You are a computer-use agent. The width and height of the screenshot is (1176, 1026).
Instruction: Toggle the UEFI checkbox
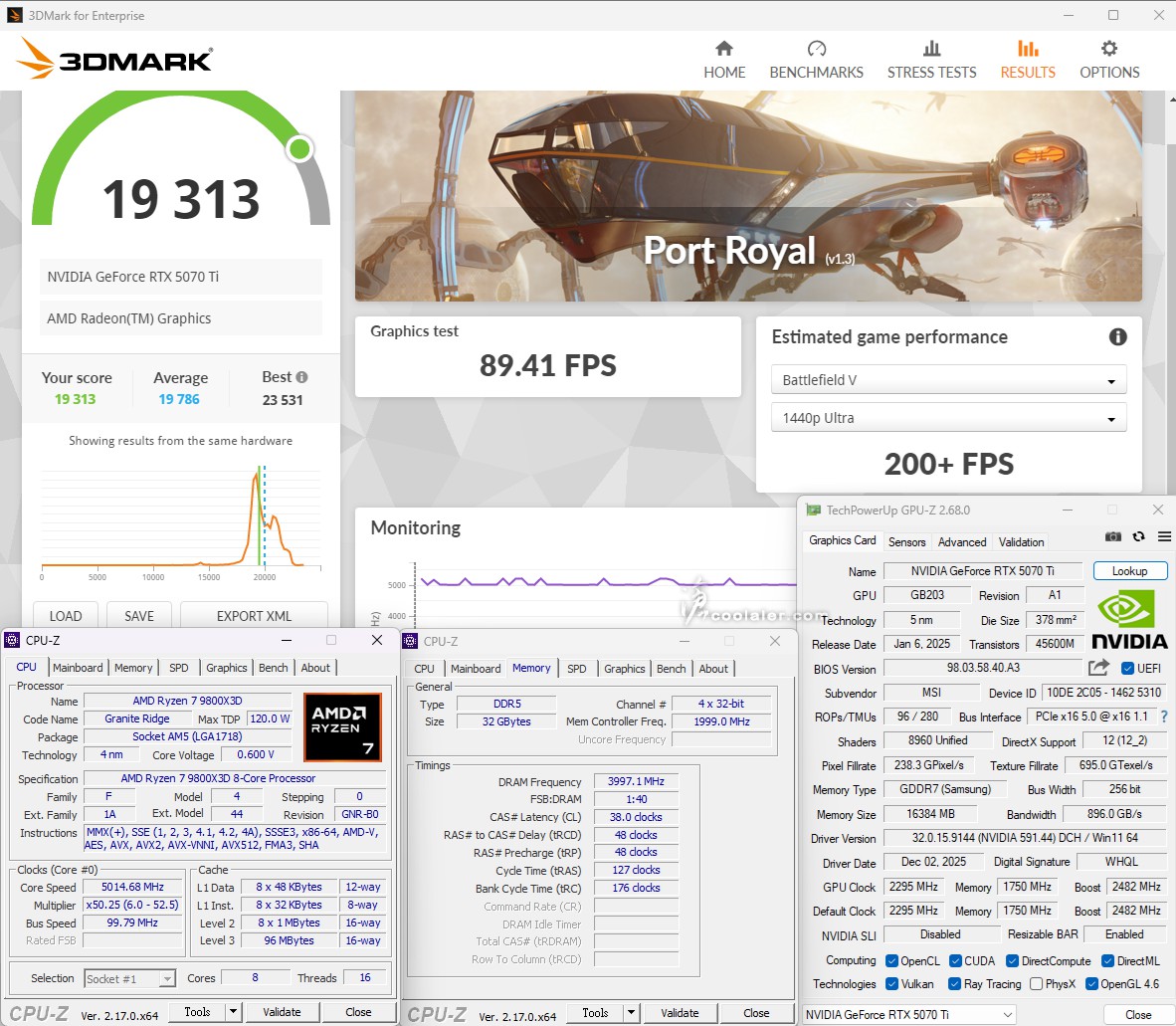pos(1128,669)
